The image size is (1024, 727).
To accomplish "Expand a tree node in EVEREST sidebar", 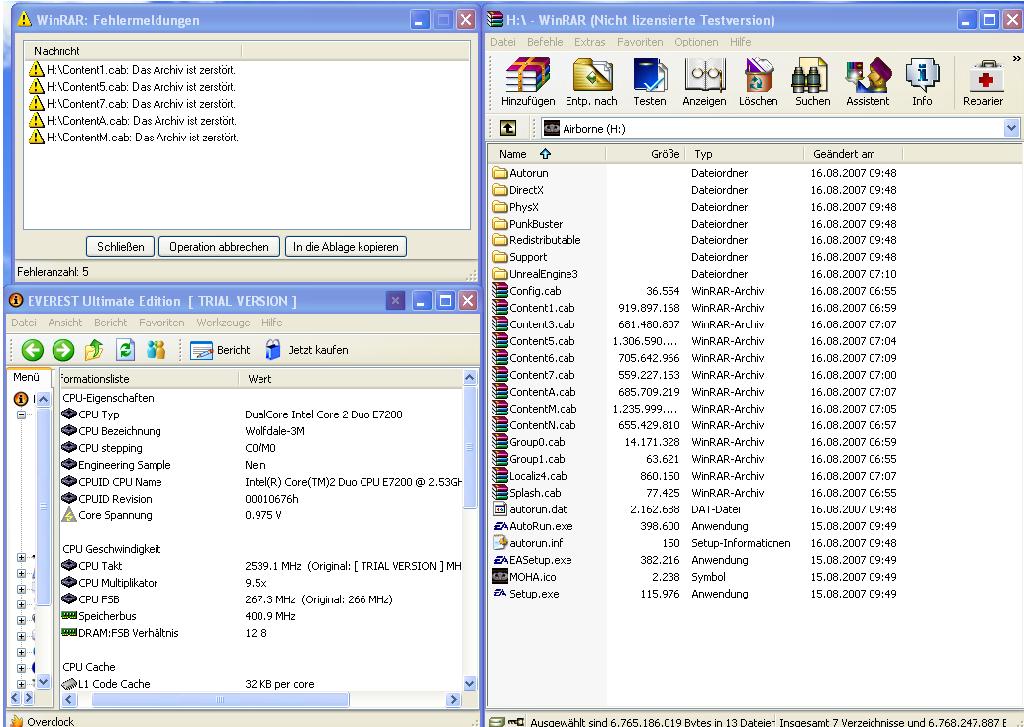I will (22, 558).
